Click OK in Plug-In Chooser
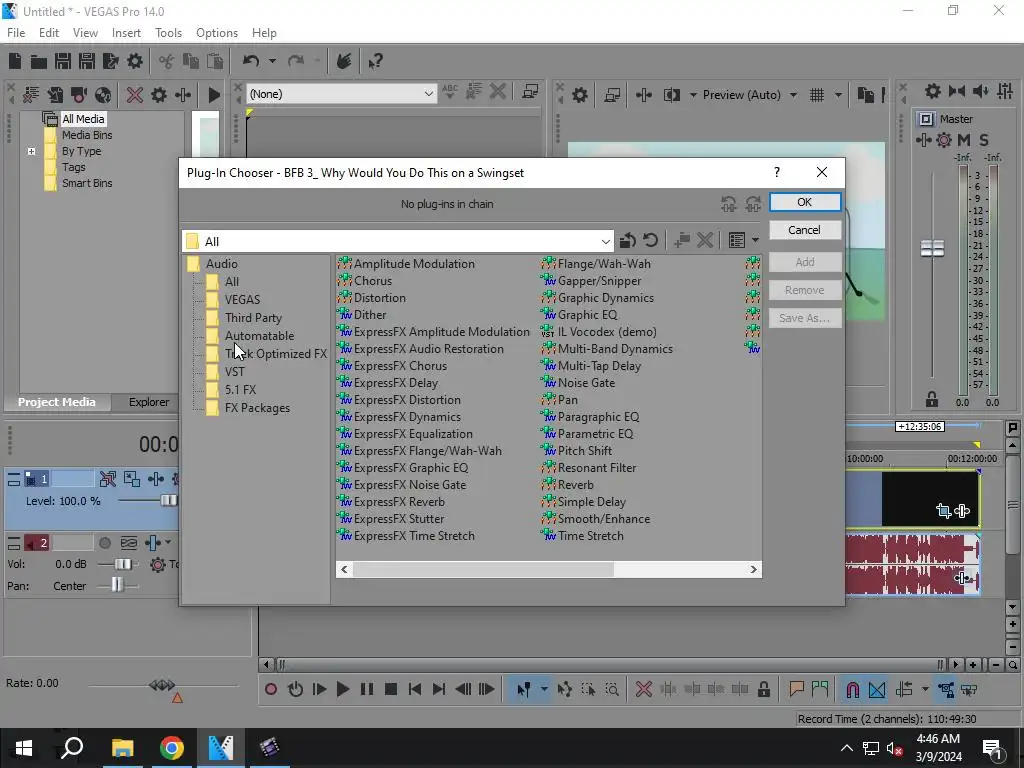1024x768 pixels. coord(805,202)
